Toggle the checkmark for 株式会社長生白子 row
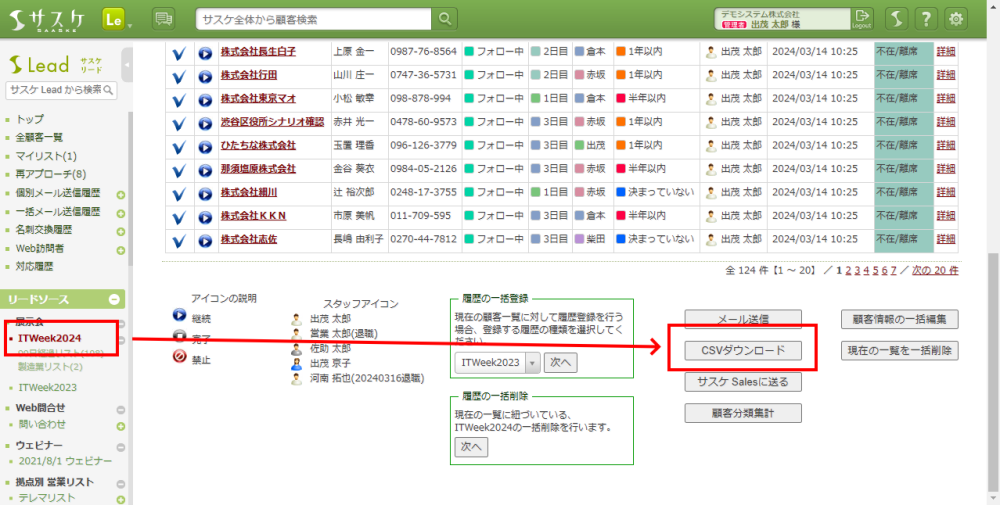 pos(180,52)
